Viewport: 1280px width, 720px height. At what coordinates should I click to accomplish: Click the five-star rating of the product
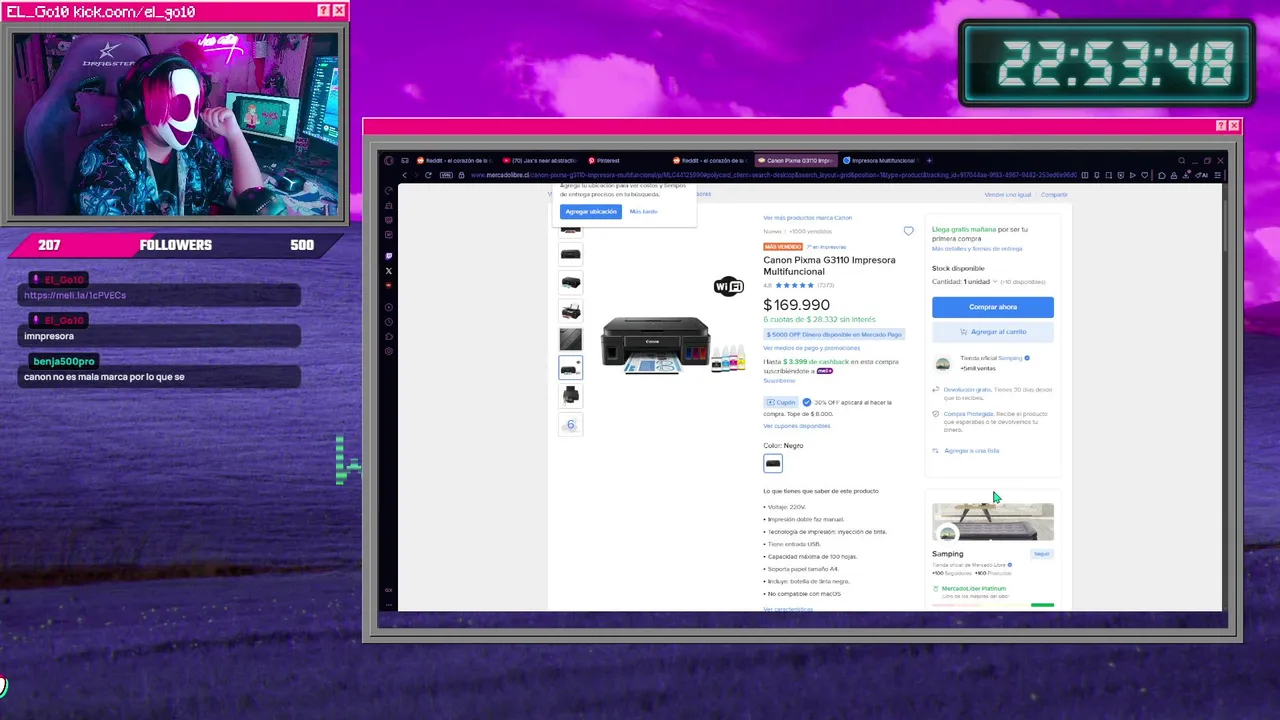(795, 285)
